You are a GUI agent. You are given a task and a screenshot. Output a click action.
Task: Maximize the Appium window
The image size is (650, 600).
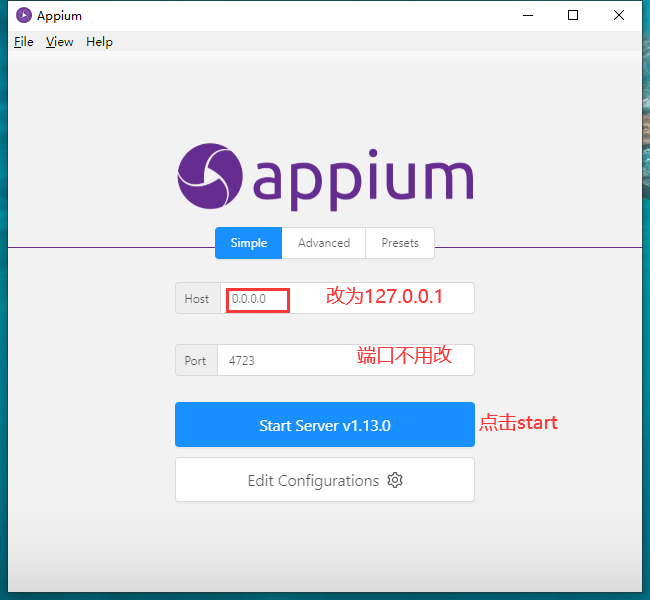point(573,15)
